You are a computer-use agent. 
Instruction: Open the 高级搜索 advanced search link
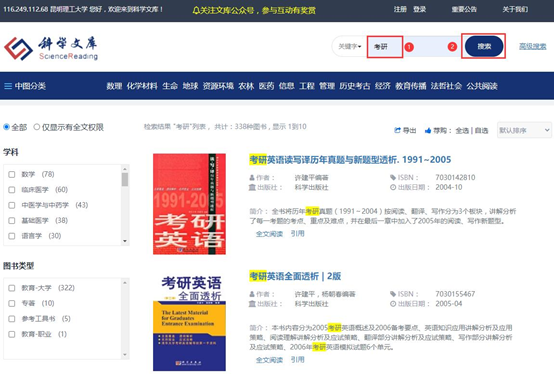tap(532, 46)
